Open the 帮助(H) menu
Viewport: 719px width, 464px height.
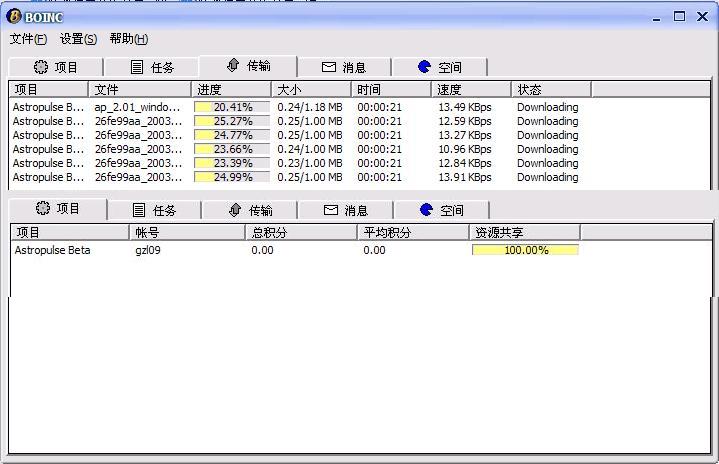[129, 39]
